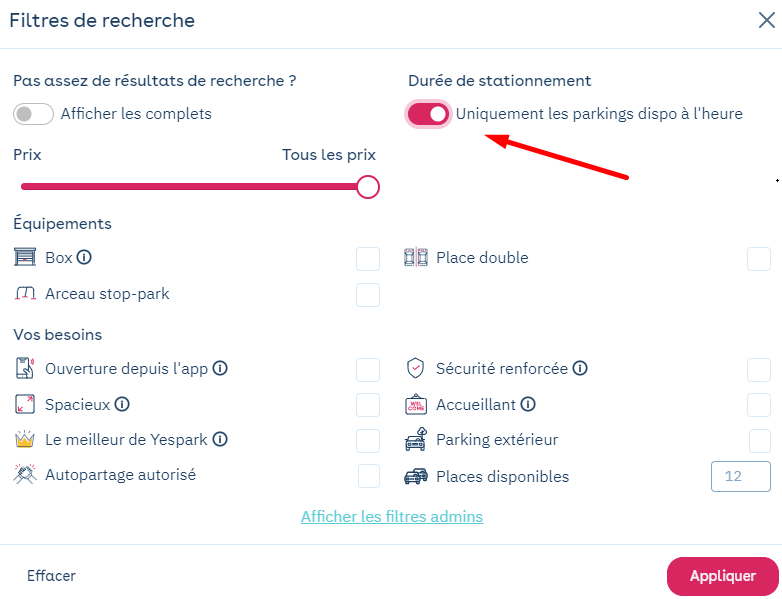Viewport: 782px width, 599px height.
Task: Tick the Arceau stop-park checkbox
Action: coord(368,295)
